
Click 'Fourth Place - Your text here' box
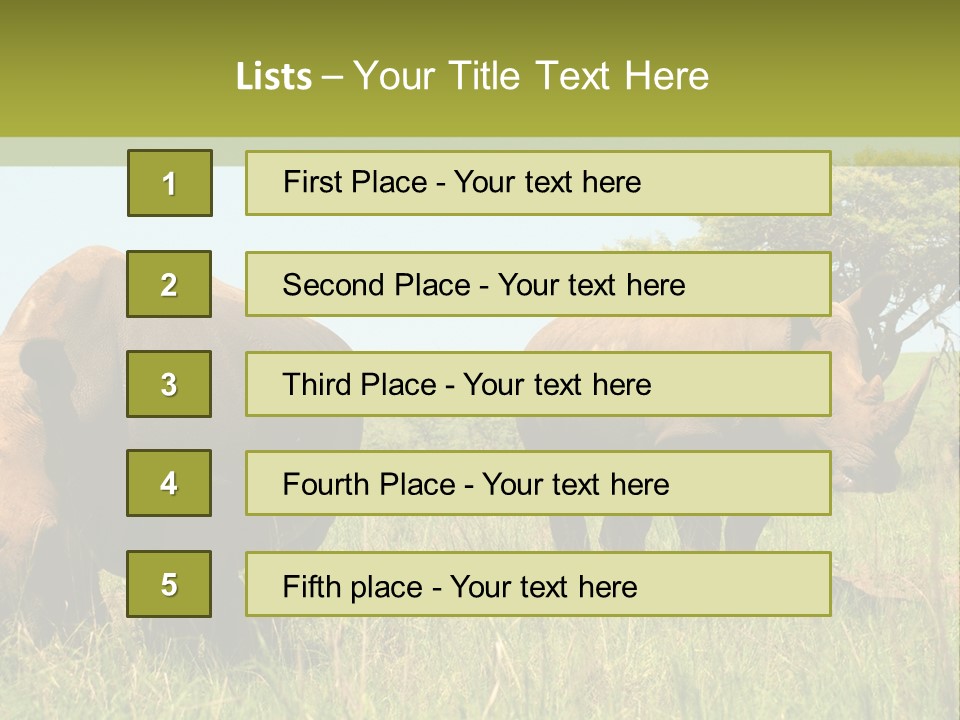(x=538, y=483)
